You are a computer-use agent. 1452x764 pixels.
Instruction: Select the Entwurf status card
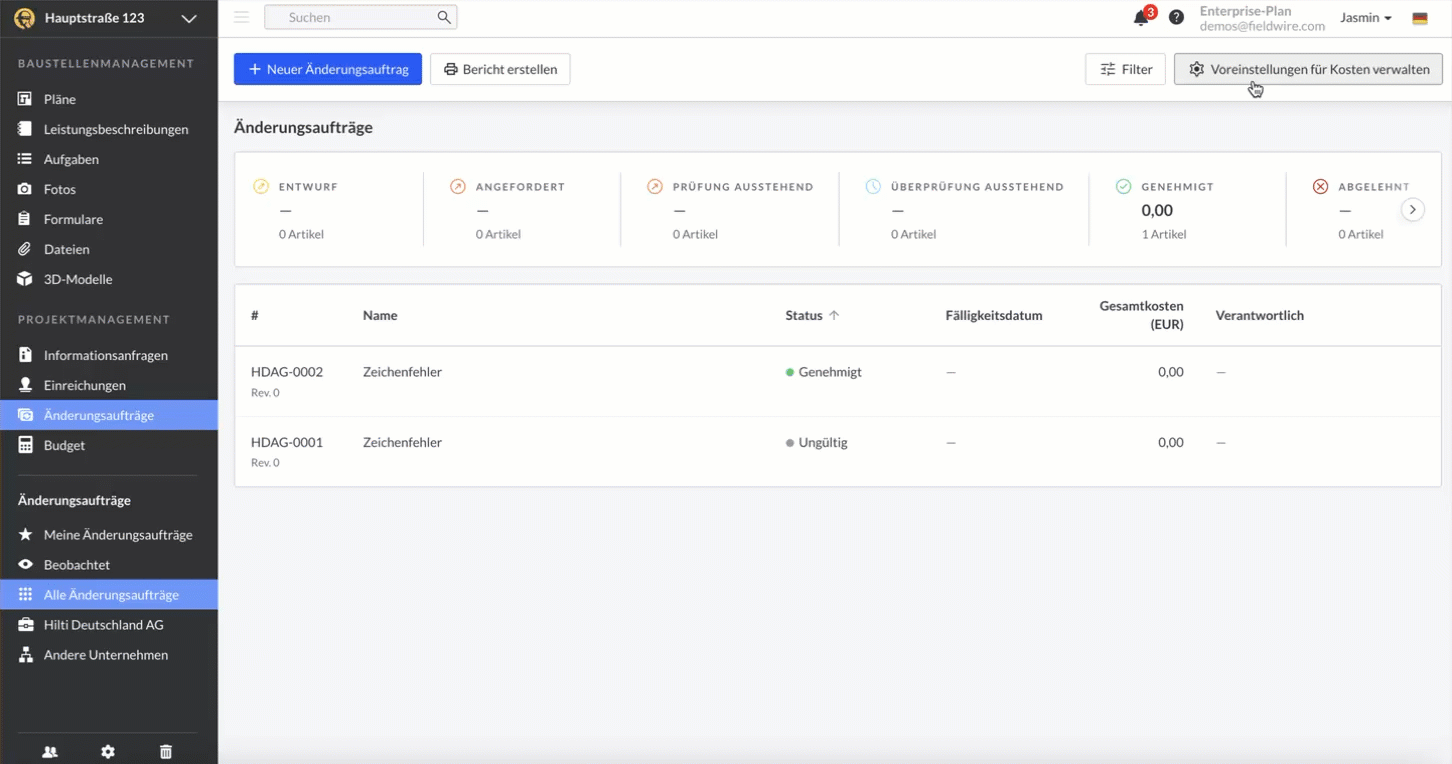pos(329,209)
